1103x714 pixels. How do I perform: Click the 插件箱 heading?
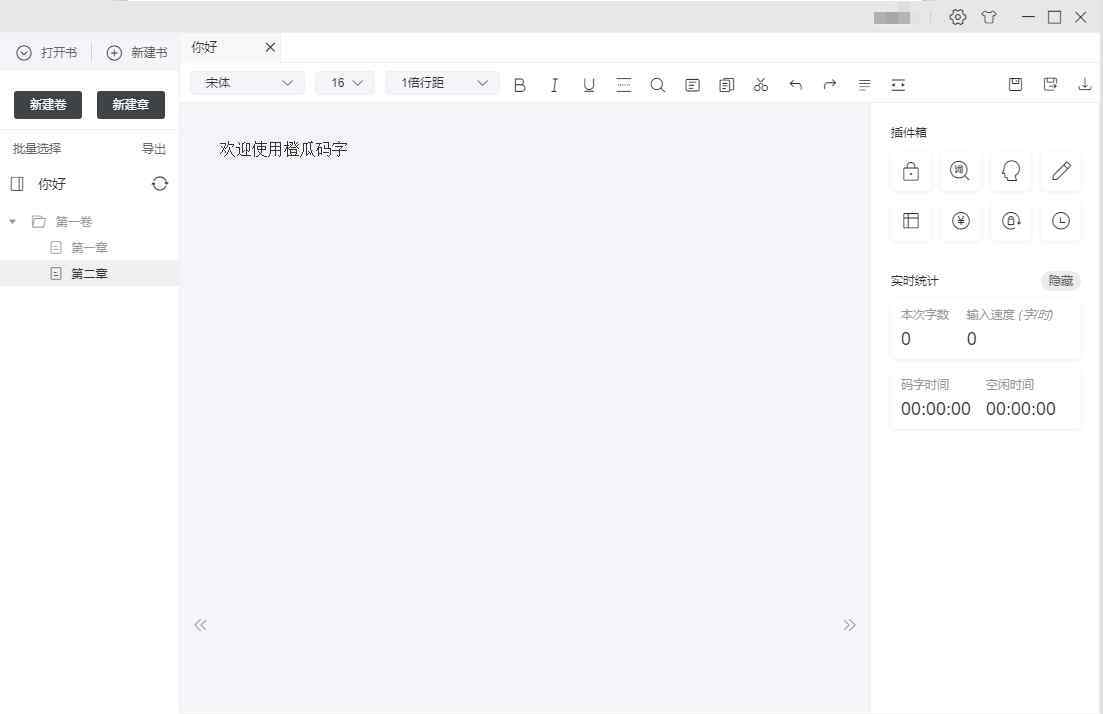click(909, 132)
